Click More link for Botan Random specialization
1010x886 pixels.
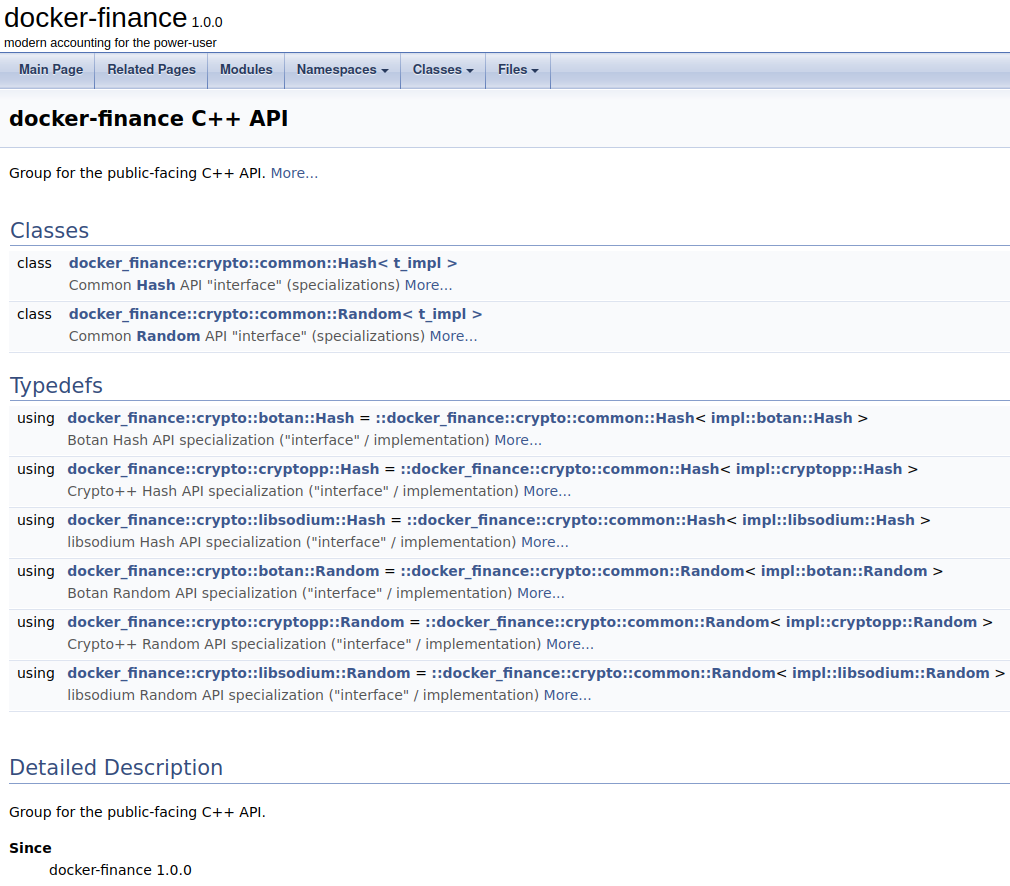coord(541,593)
